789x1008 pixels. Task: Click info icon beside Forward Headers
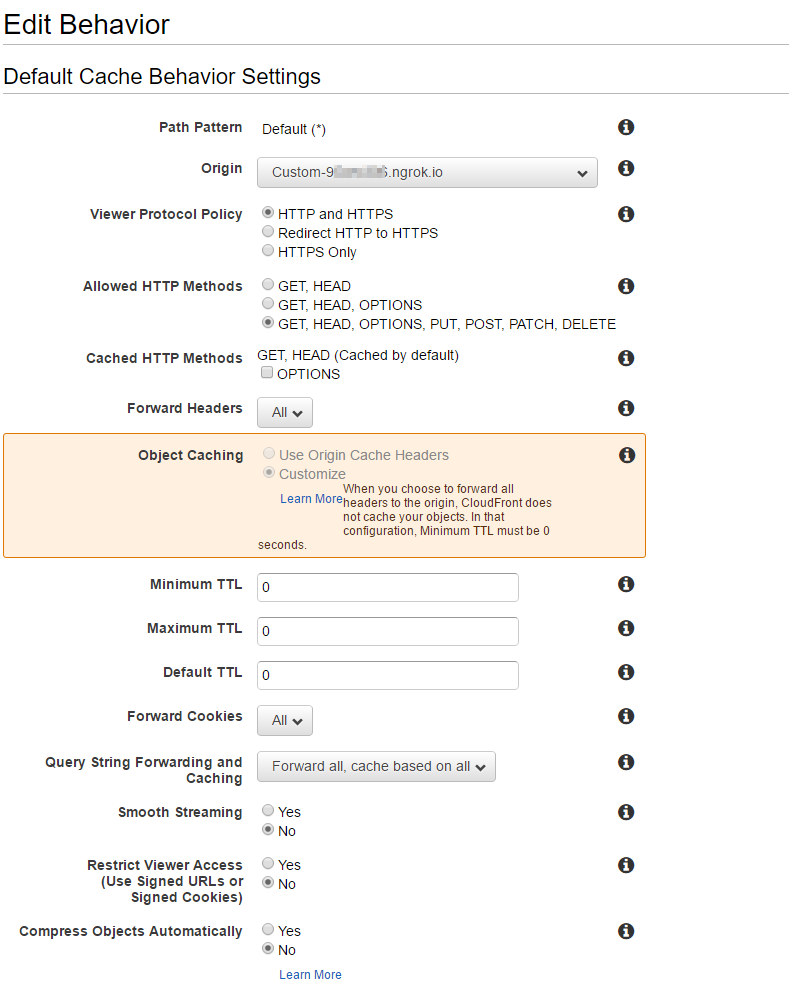[x=626, y=408]
